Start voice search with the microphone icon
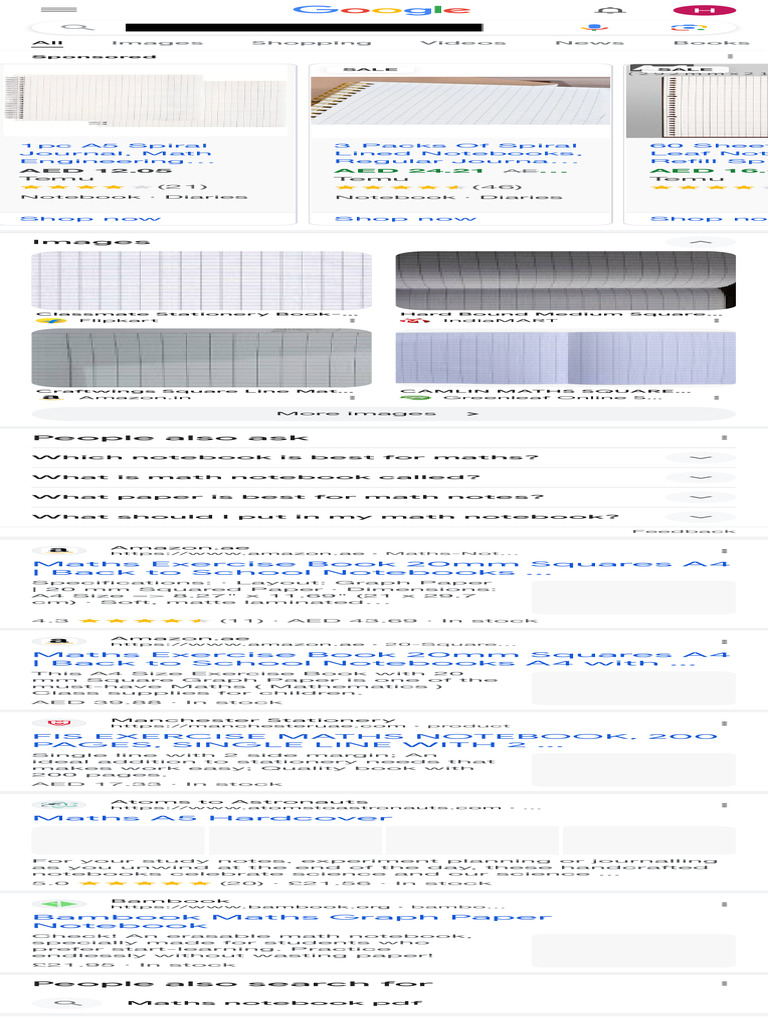Screen dimensions: 768x1024 click(594, 27)
